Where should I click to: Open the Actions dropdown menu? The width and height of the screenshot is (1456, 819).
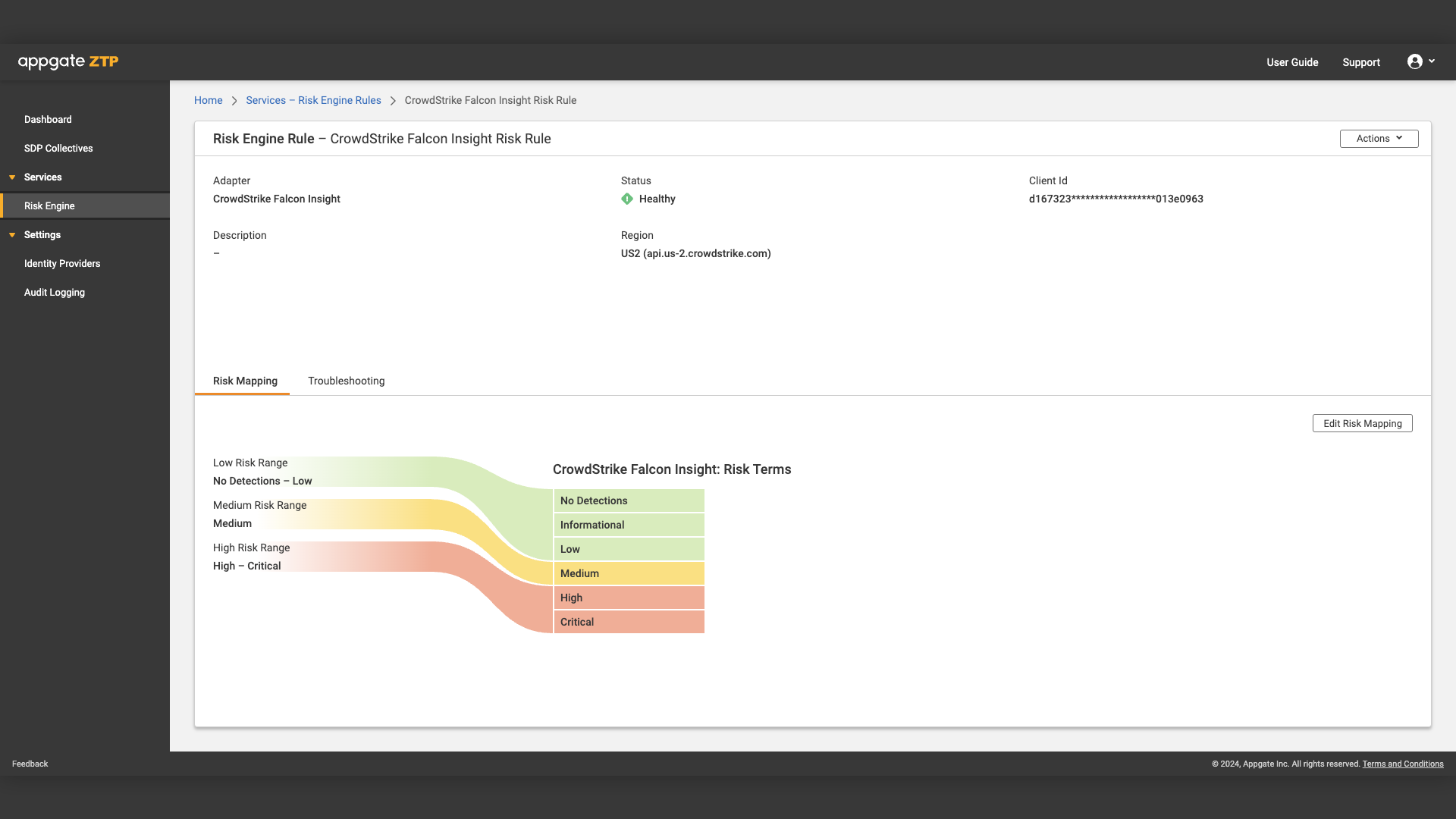[x=1379, y=139]
